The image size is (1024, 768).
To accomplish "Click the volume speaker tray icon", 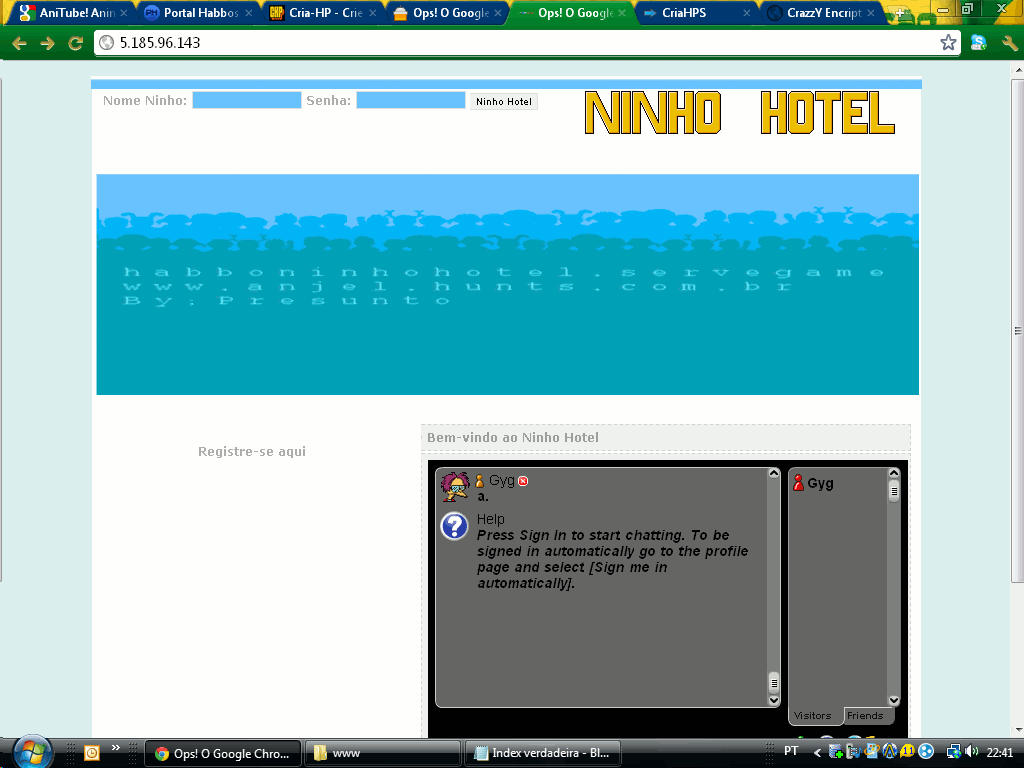I will coord(972,752).
